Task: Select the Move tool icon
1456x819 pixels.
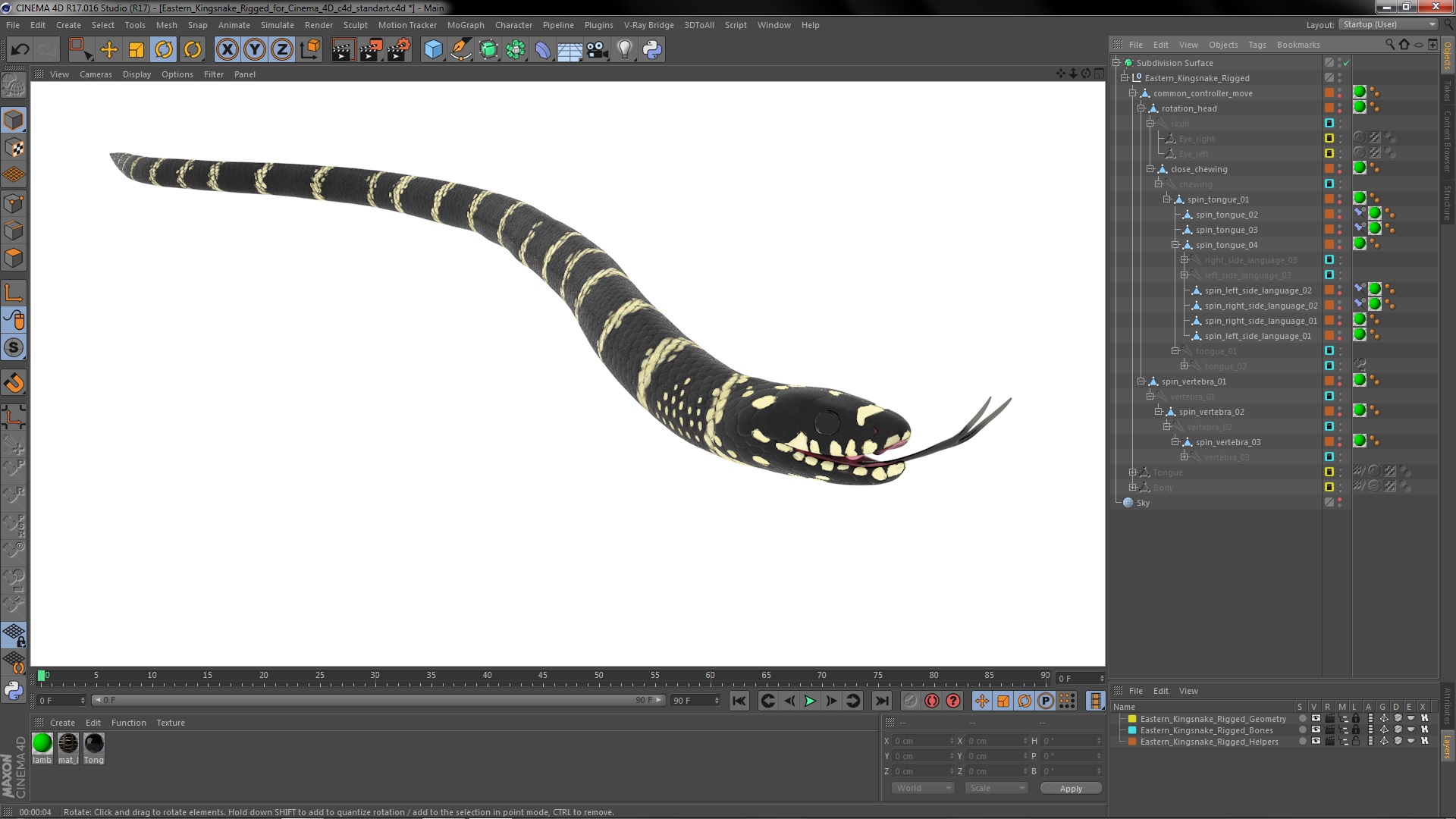Action: pos(109,50)
